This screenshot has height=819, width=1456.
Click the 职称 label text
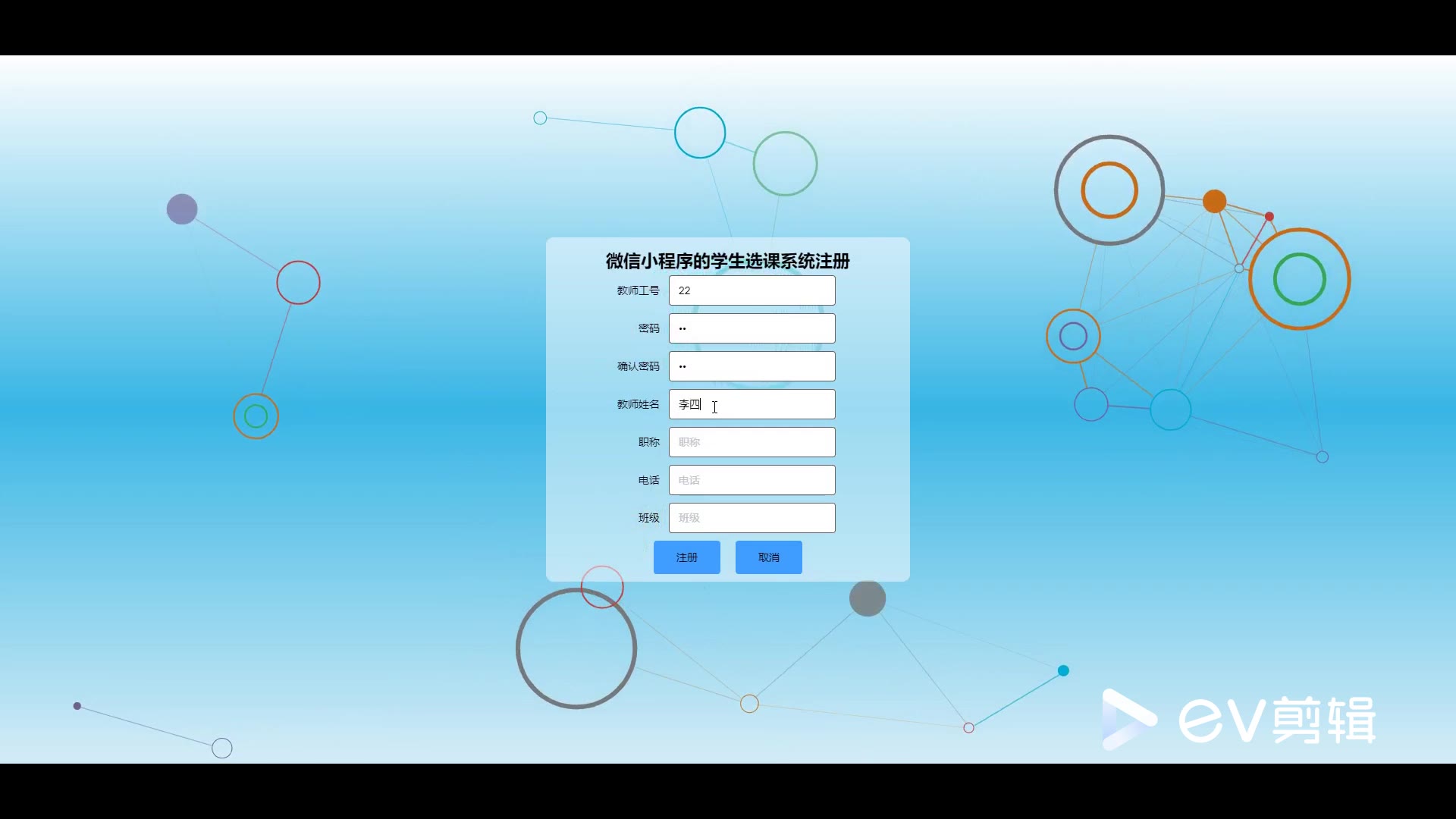click(x=648, y=442)
